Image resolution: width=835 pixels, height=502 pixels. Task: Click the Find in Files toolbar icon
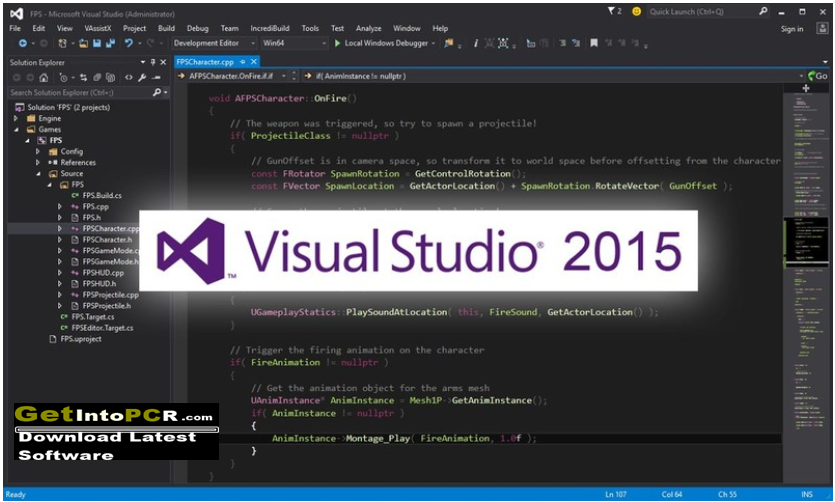448,43
